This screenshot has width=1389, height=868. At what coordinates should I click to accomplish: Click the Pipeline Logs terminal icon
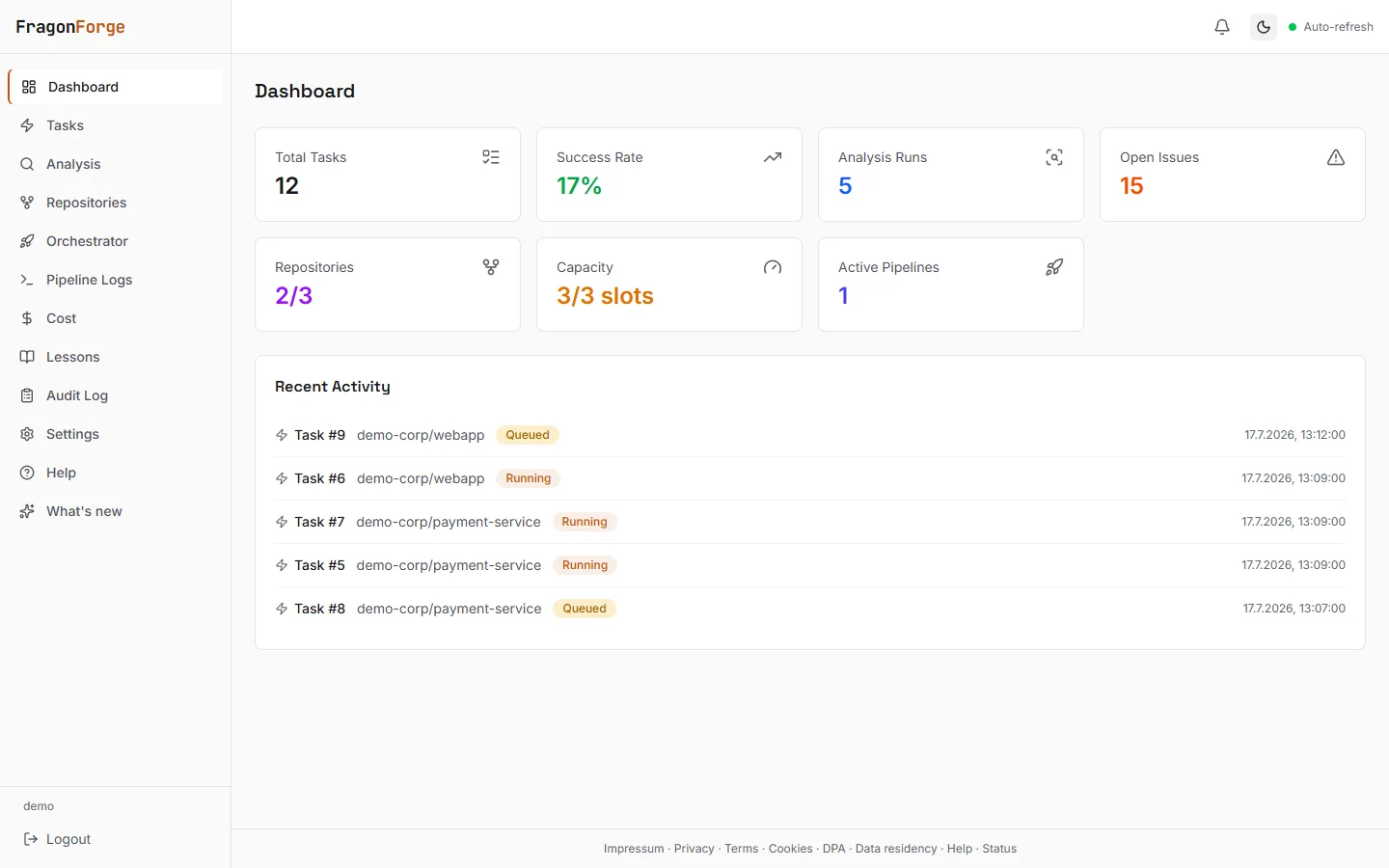point(27,280)
